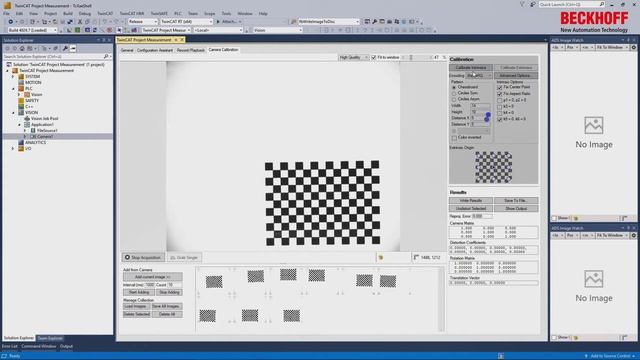Click the search magnifier in Solution Explorer
The image size is (640, 360).
tap(106, 56)
